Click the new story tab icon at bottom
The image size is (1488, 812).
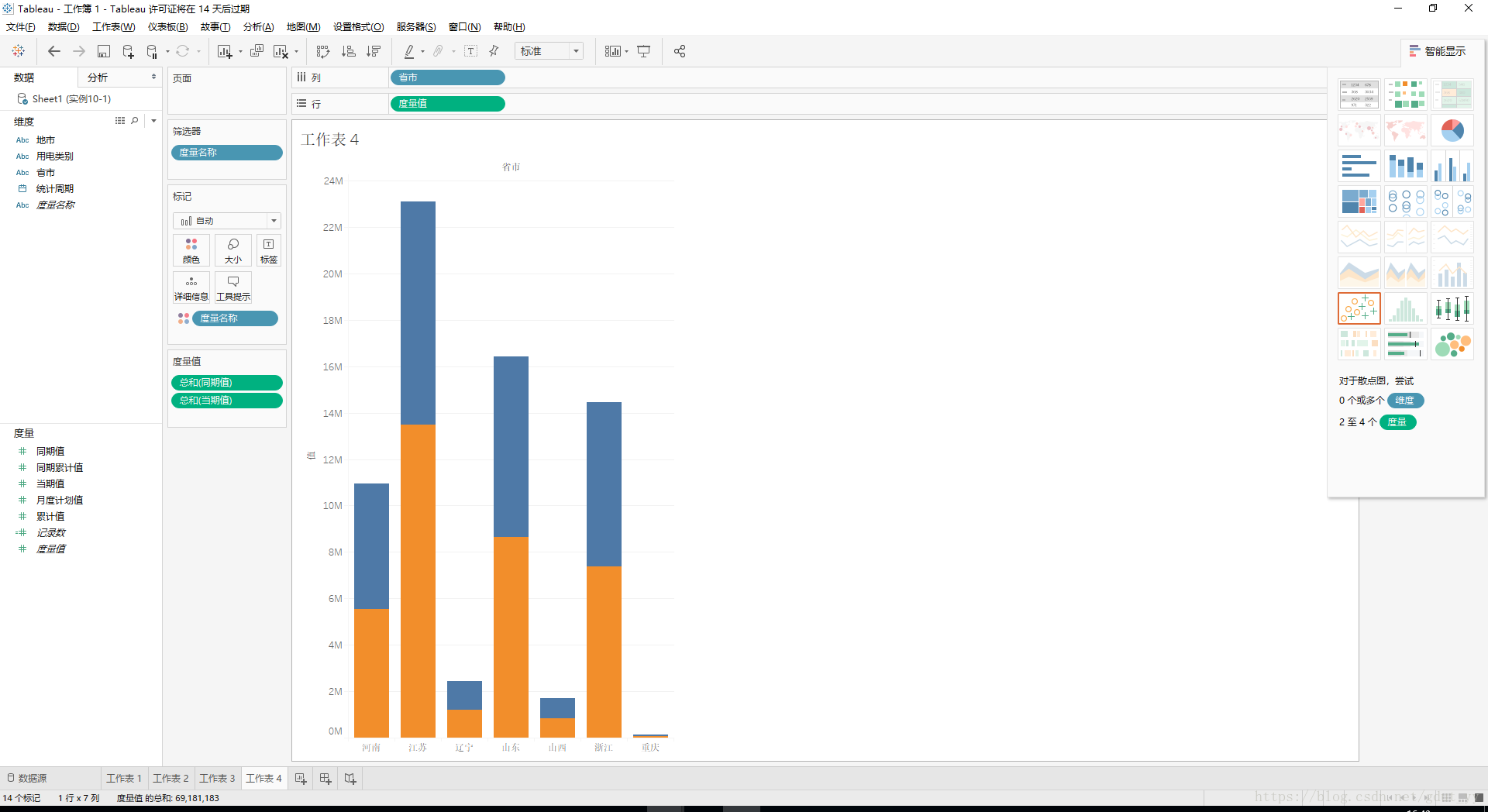[350, 778]
